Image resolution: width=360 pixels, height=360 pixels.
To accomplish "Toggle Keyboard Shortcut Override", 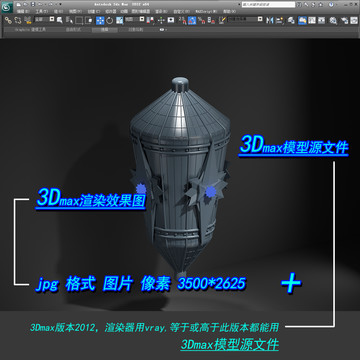I will [171, 20].
